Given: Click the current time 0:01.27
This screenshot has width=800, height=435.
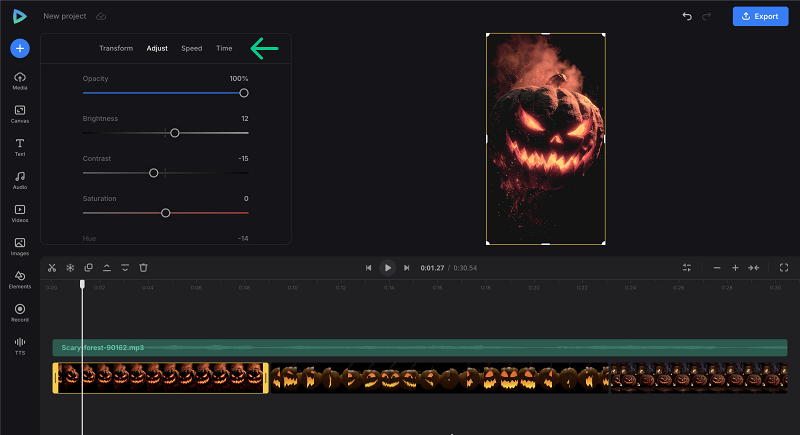Looking at the screenshot, I should point(432,268).
